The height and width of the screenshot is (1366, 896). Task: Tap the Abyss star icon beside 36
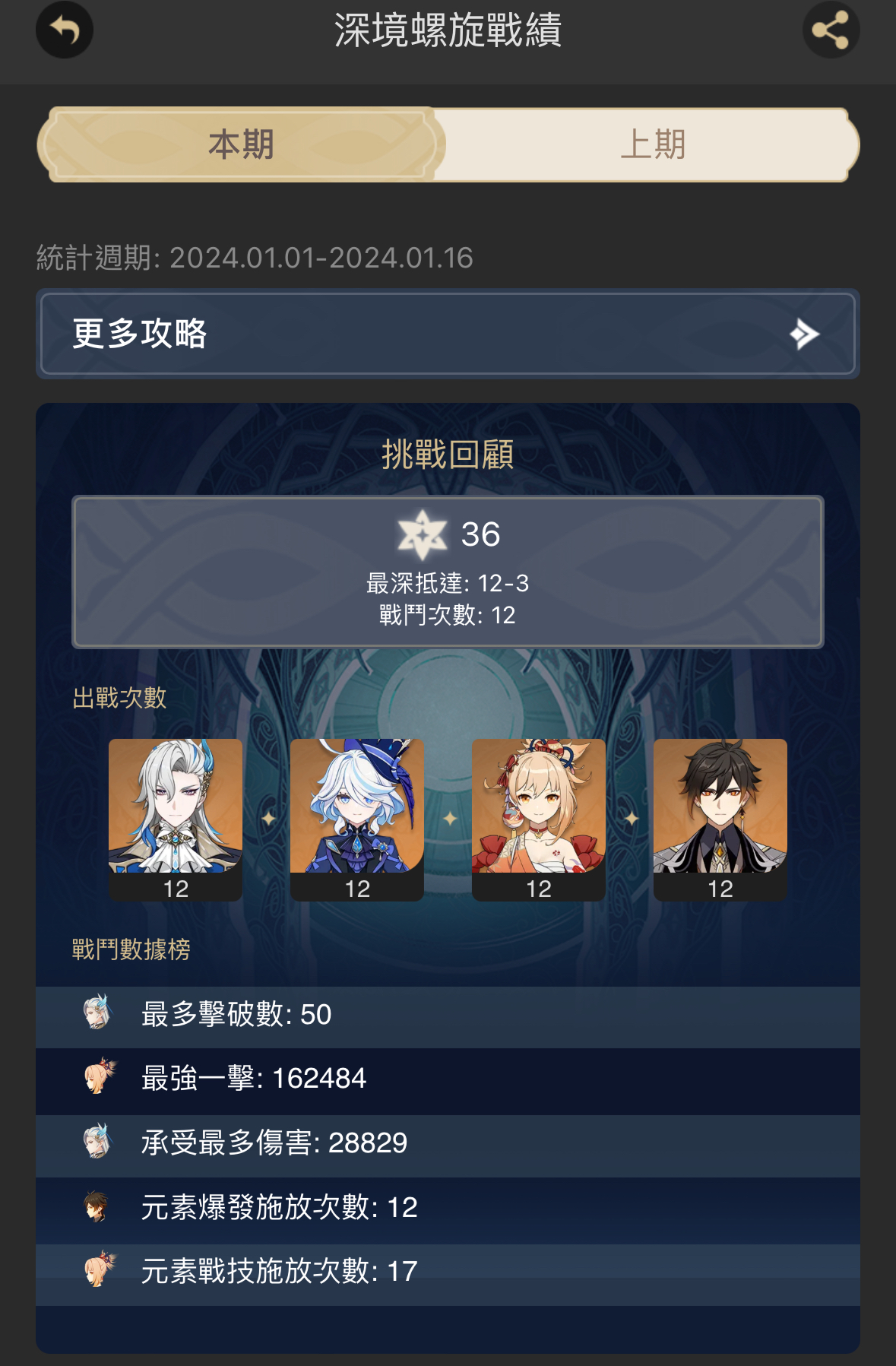tap(423, 534)
